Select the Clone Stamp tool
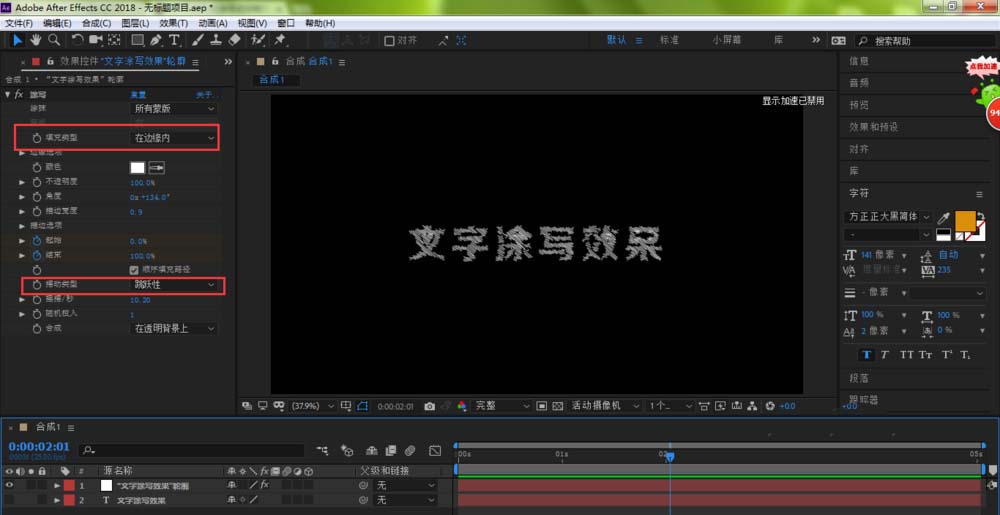Screen dimensions: 1000x515 [x=216, y=40]
